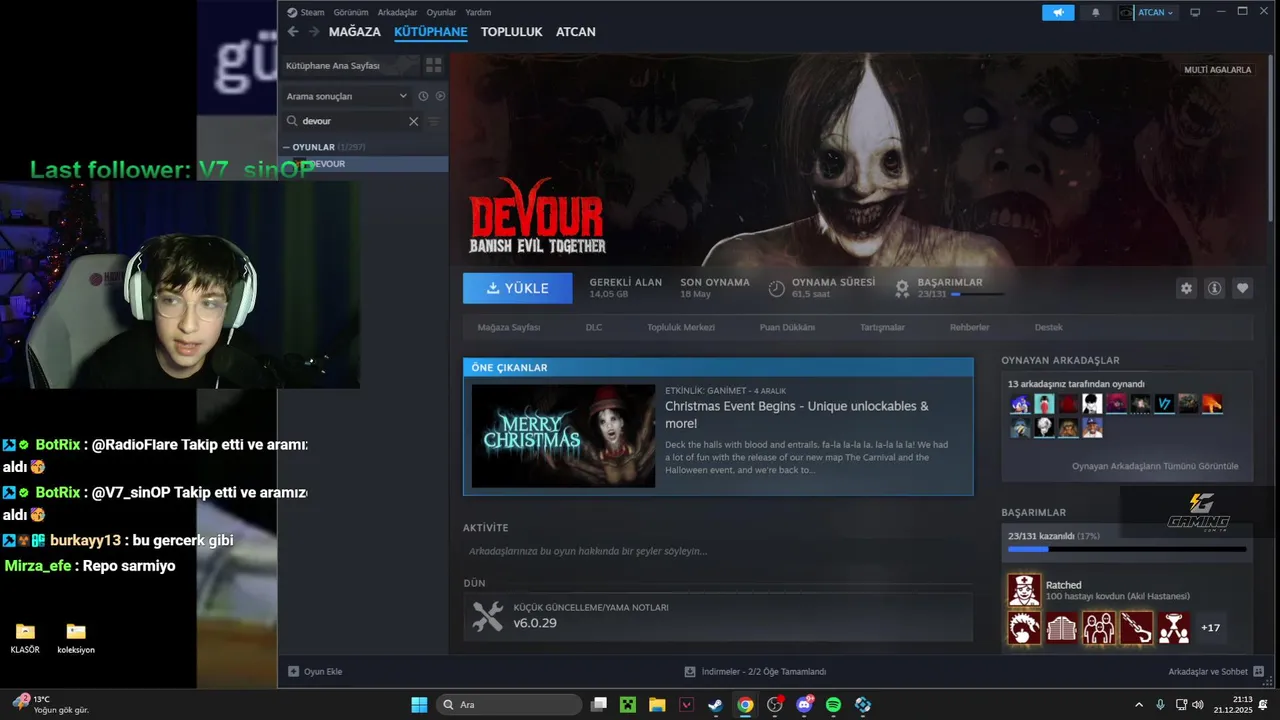
Task: Open the Yardım menu
Action: pos(478,12)
